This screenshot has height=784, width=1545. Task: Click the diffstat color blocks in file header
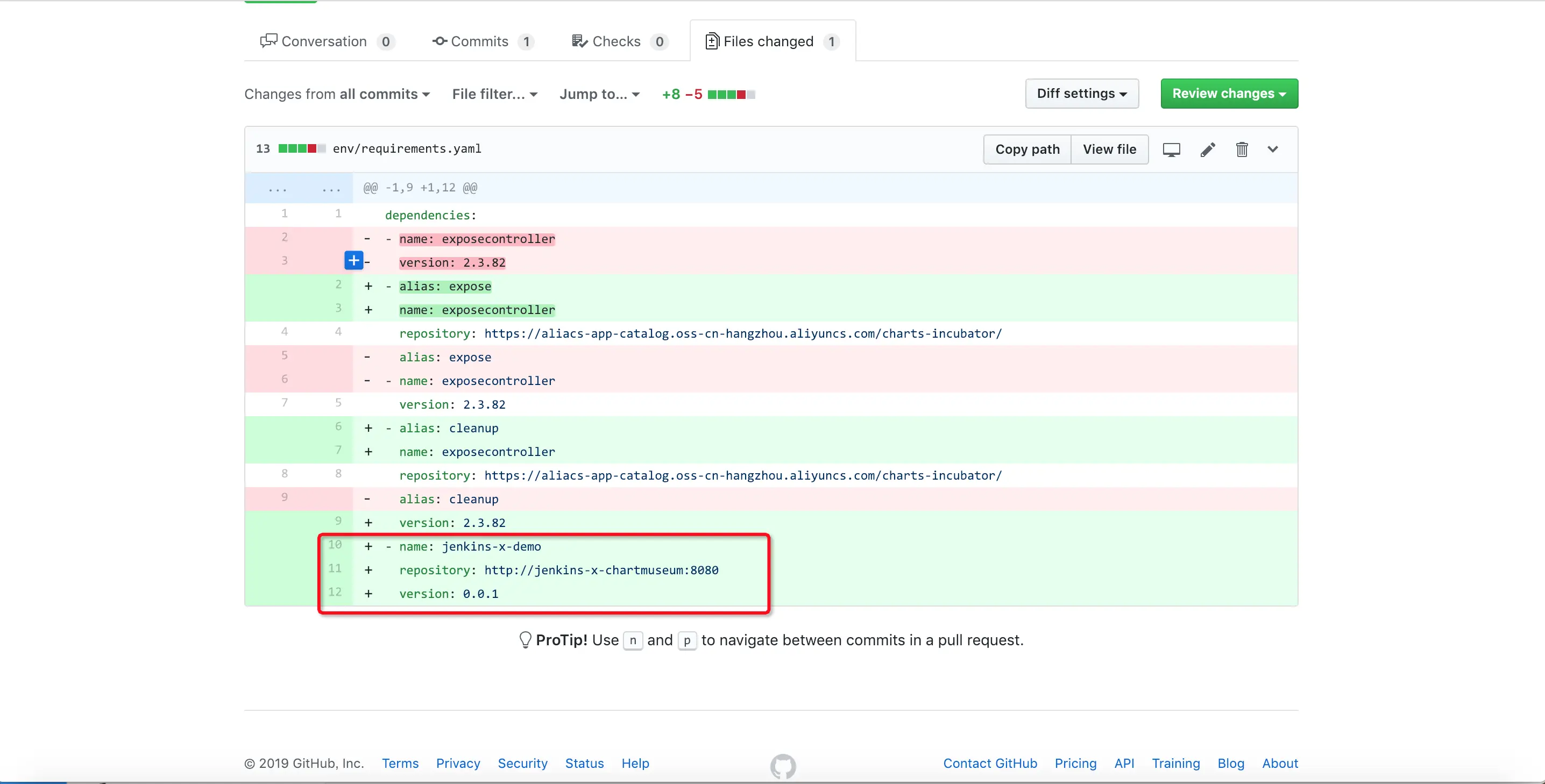[x=302, y=148]
